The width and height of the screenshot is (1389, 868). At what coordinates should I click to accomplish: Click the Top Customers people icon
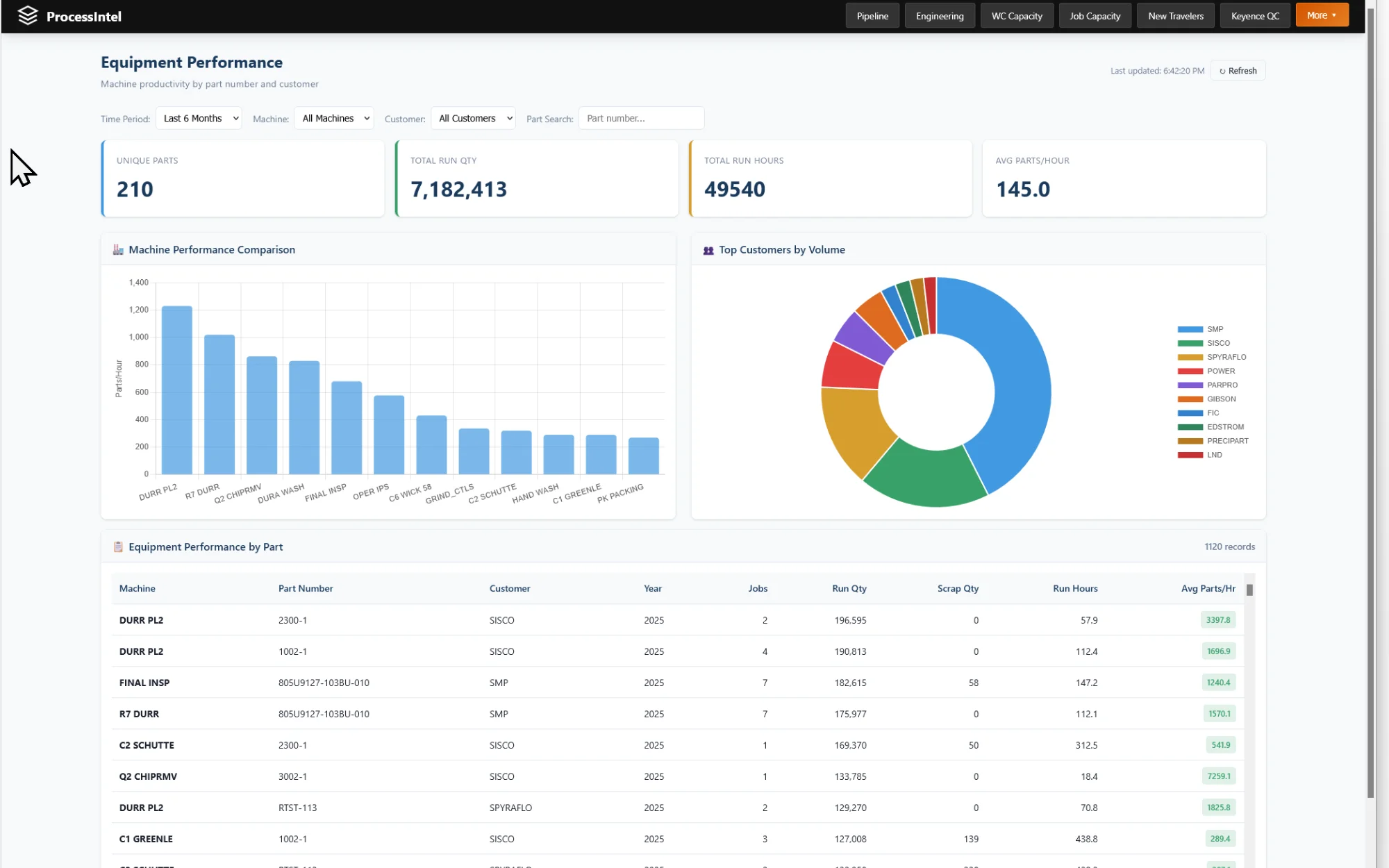[708, 250]
